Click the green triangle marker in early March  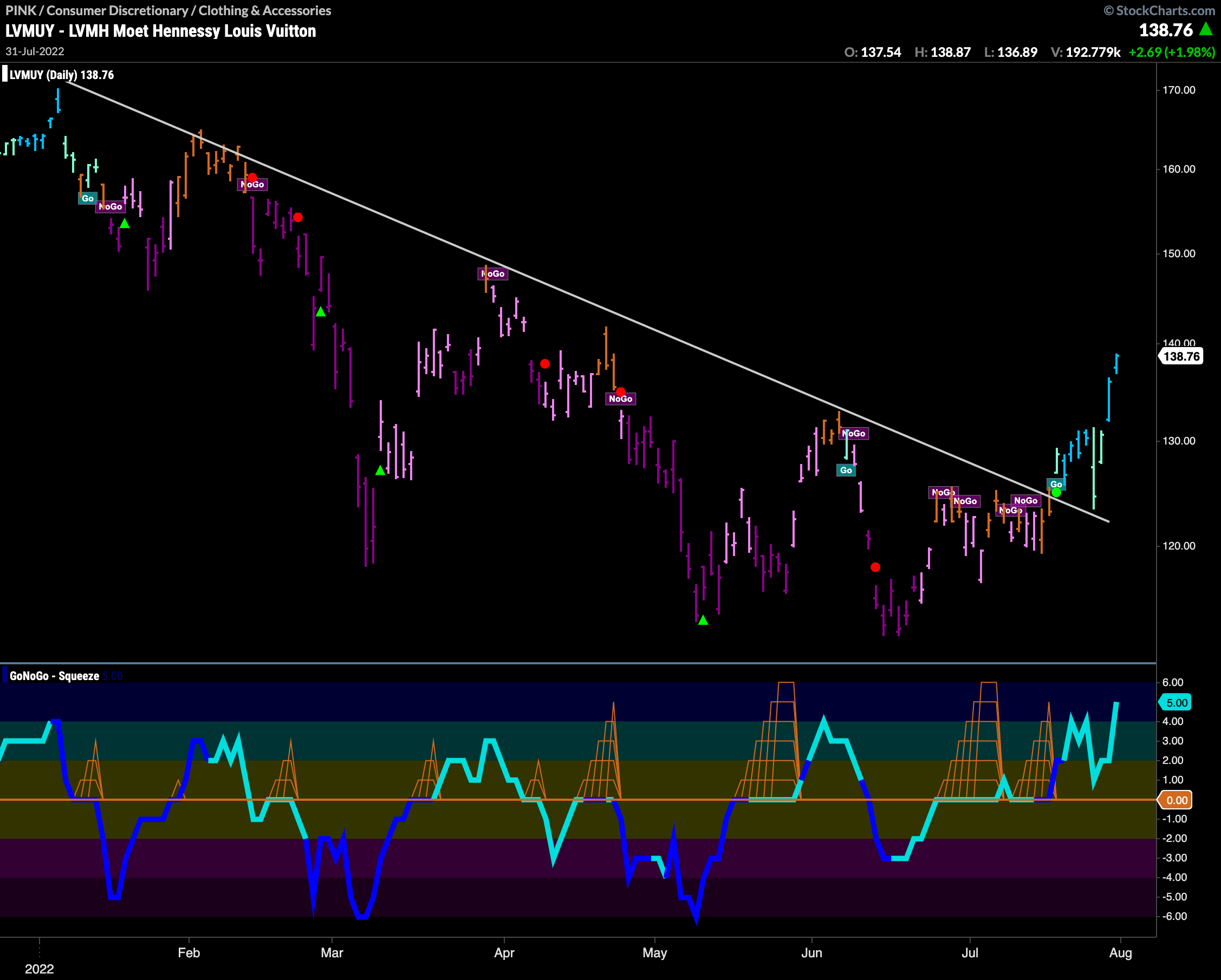pyautogui.click(x=381, y=470)
